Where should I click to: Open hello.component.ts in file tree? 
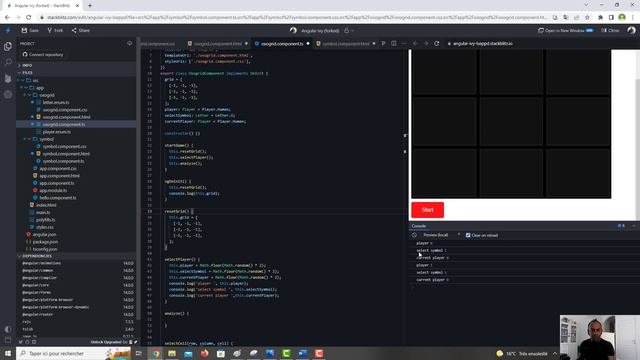click(x=58, y=198)
